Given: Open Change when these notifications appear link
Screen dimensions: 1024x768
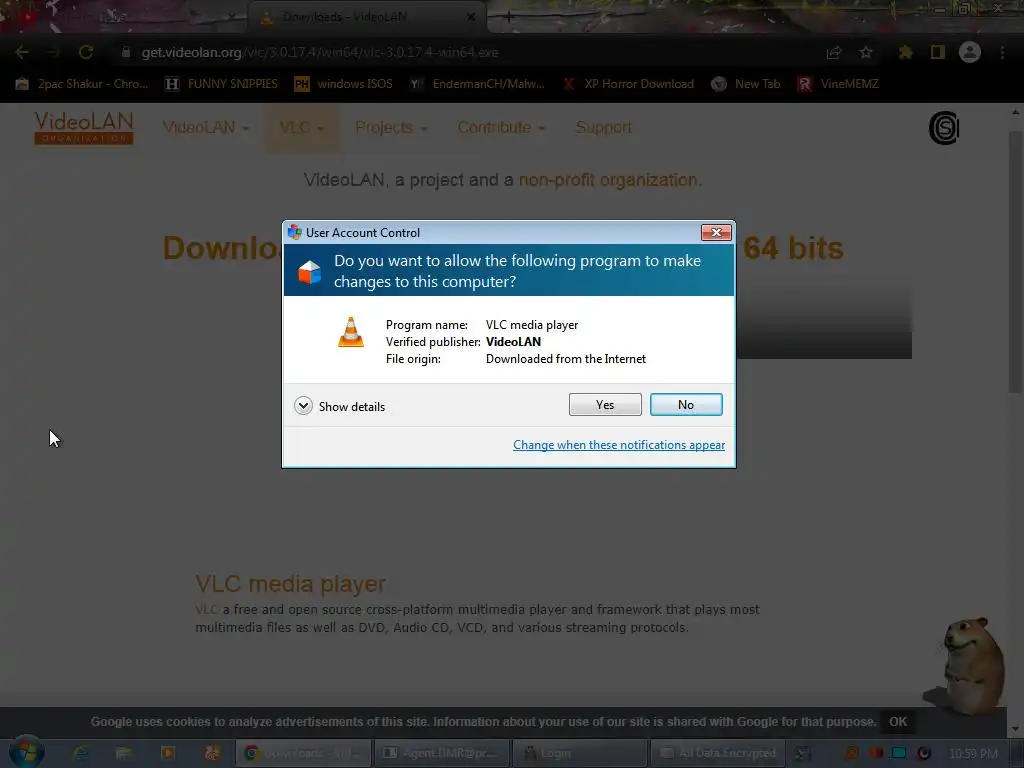Looking at the screenshot, I should (618, 445).
